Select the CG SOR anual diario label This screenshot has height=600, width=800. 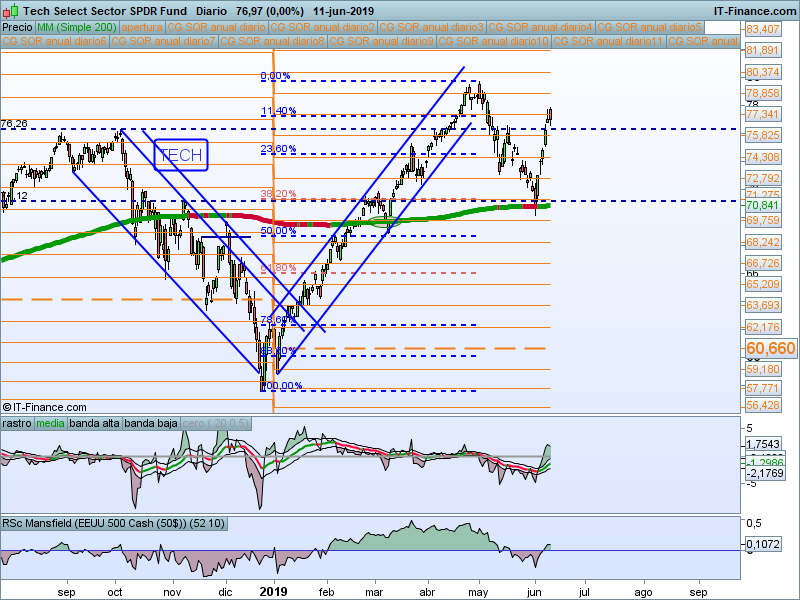coord(217,28)
